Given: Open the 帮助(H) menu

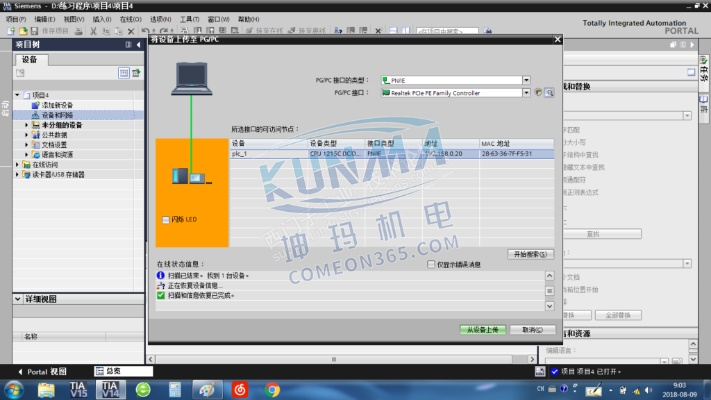Looking at the screenshot, I should (x=248, y=19).
